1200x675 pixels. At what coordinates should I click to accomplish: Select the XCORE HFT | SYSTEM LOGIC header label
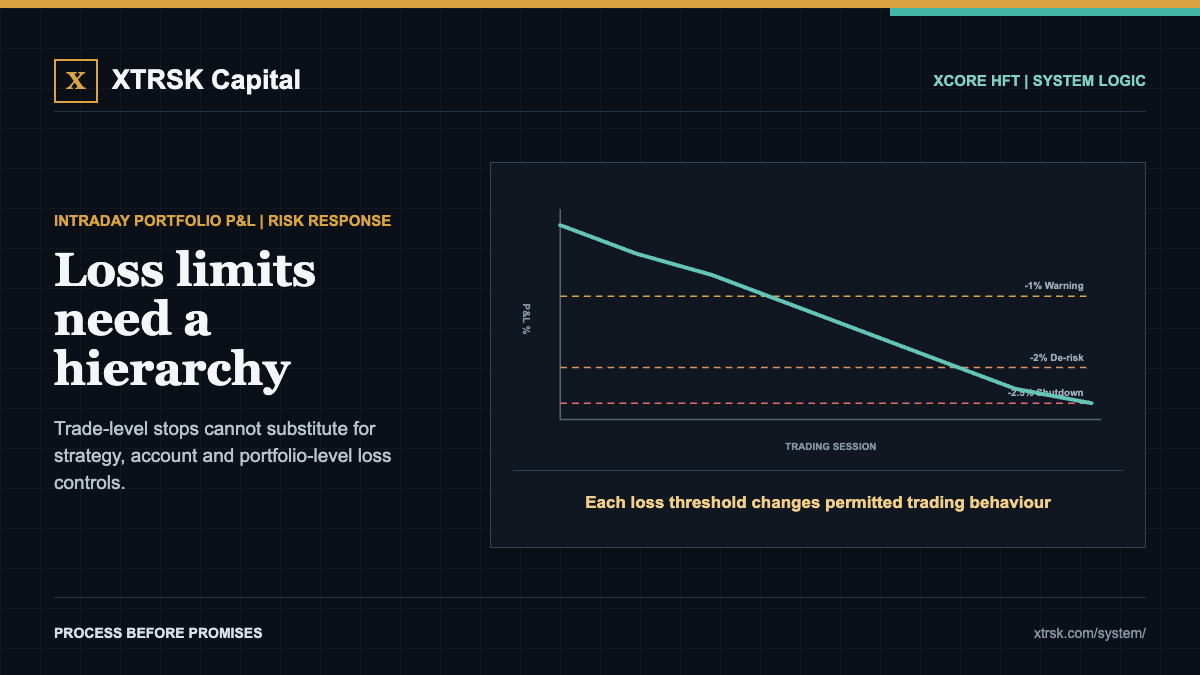click(1039, 81)
